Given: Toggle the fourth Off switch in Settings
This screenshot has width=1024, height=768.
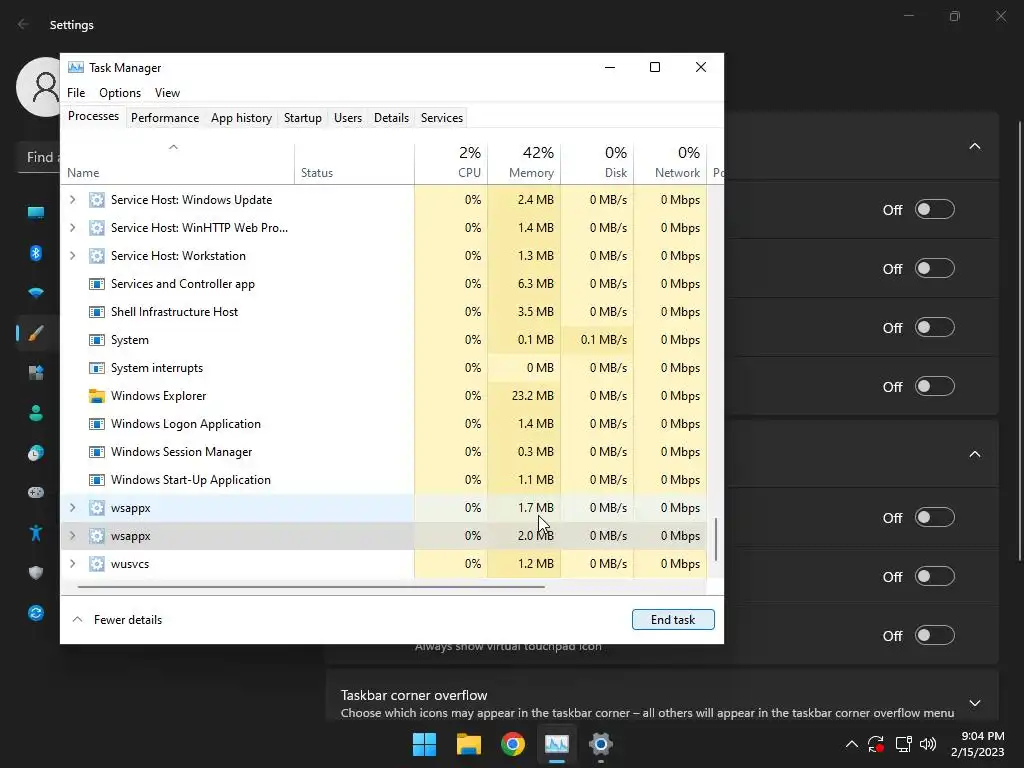Looking at the screenshot, I should coord(935,386).
